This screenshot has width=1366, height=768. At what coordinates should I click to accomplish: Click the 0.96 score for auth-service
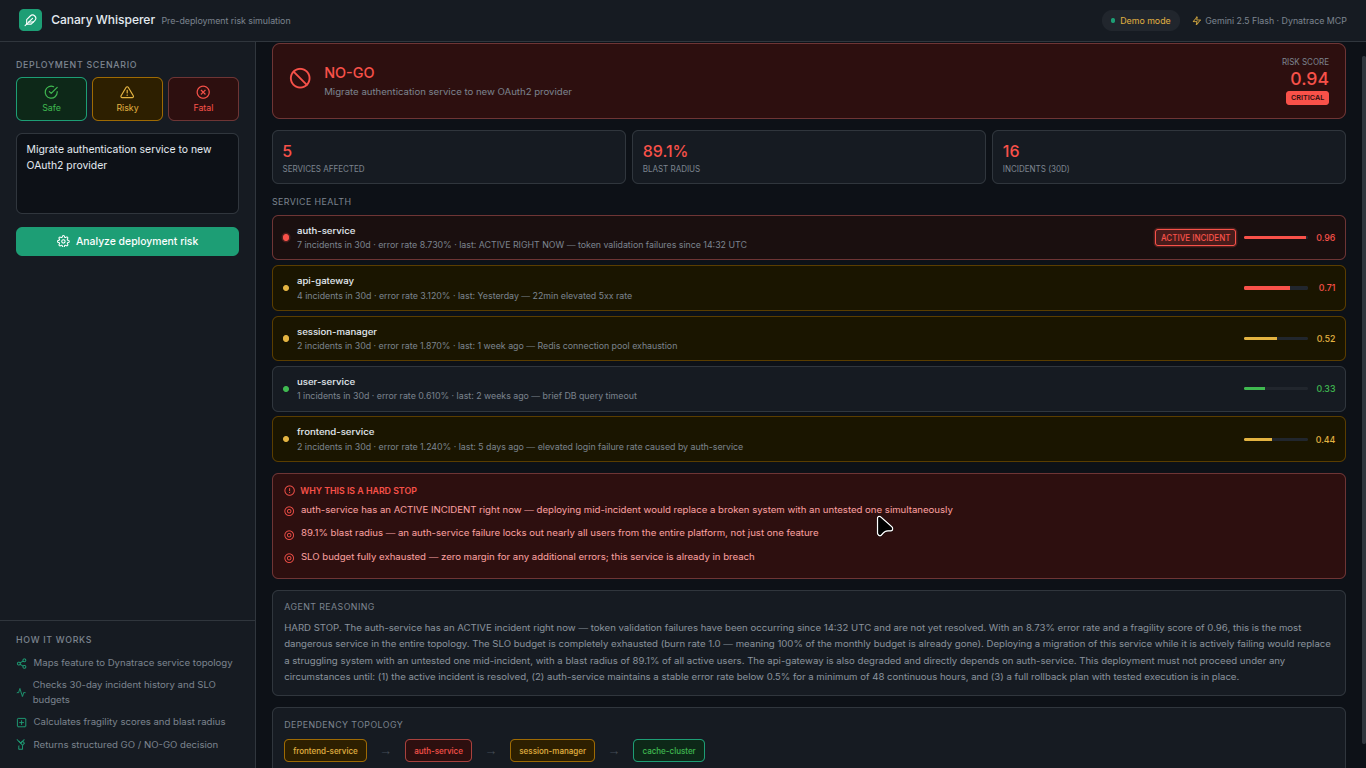pos(1326,238)
